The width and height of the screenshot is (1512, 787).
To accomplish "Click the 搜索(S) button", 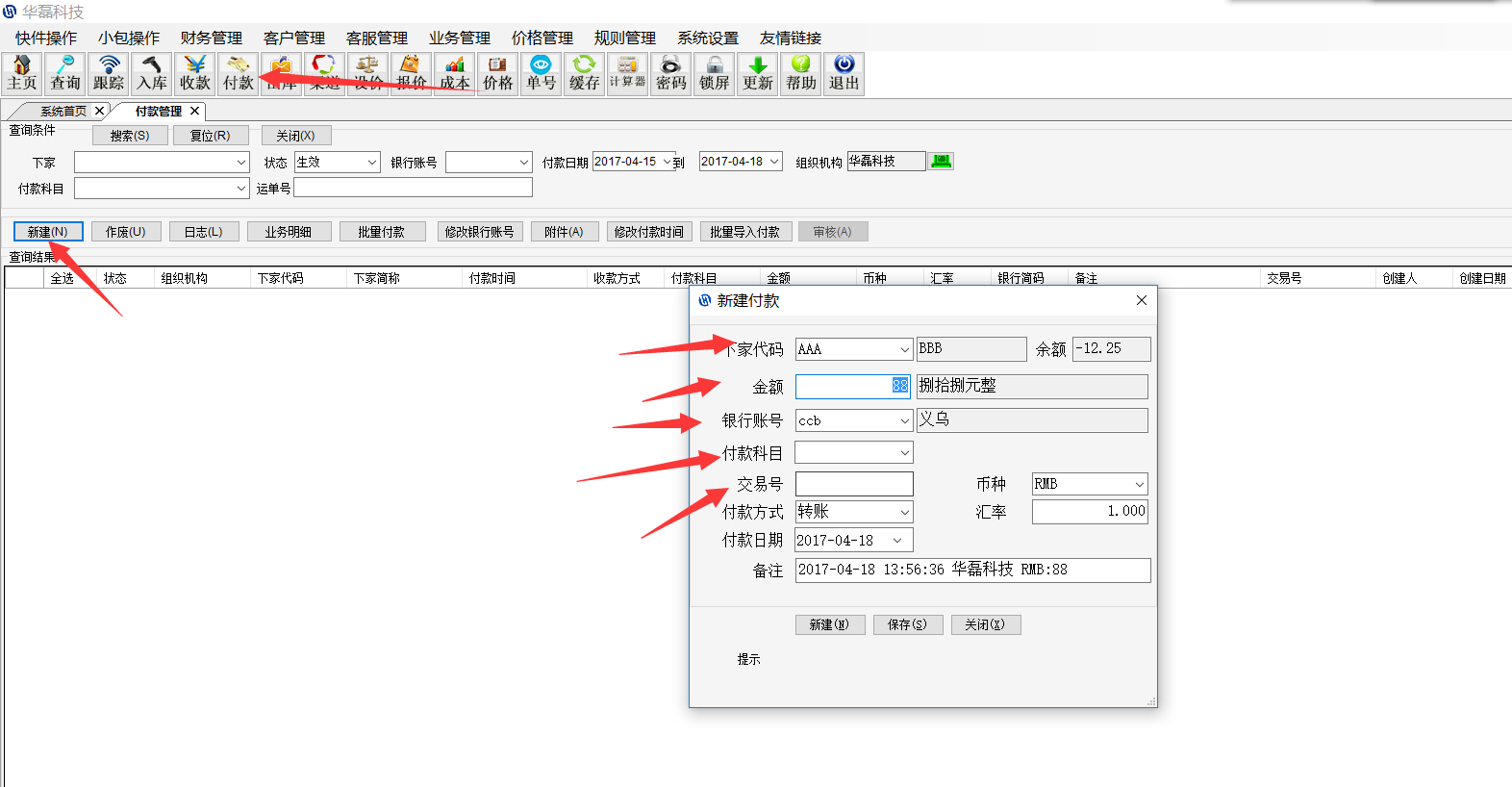I will point(130,136).
